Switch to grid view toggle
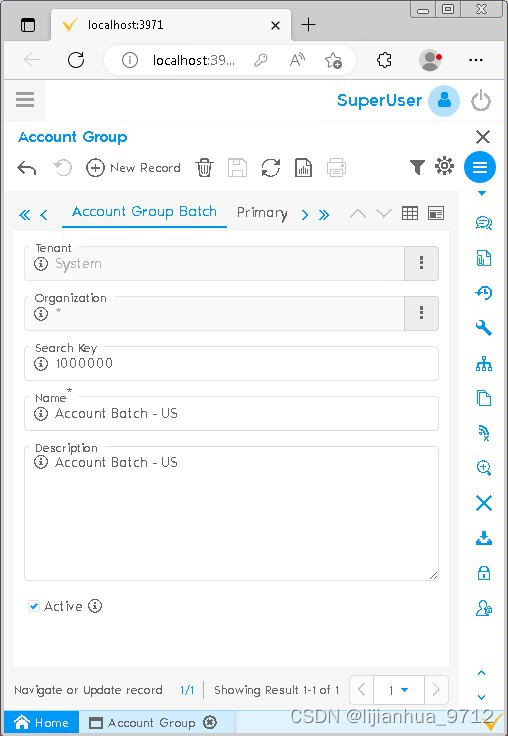Viewport: 508px width, 736px height. pyautogui.click(x=409, y=214)
